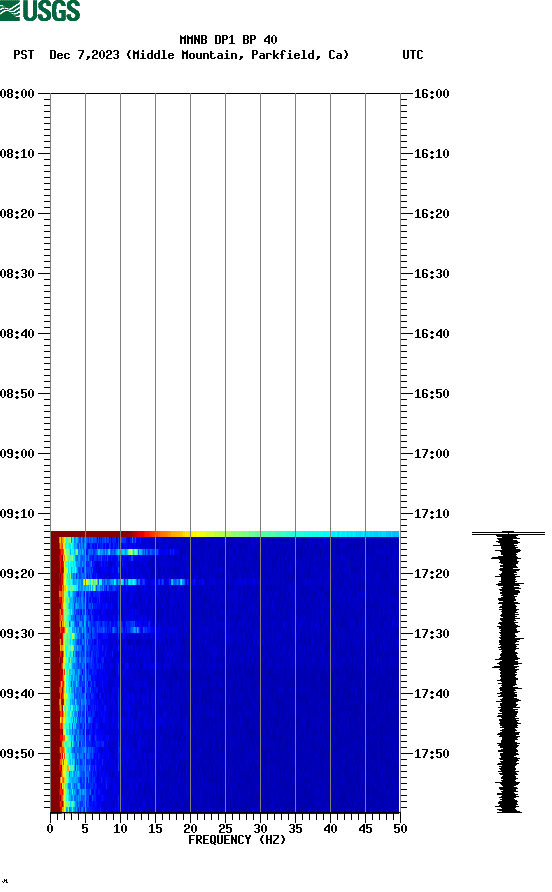This screenshot has height=892, width=552.
Task: Click the '17:30' UTC time label
Action: (x=431, y=634)
